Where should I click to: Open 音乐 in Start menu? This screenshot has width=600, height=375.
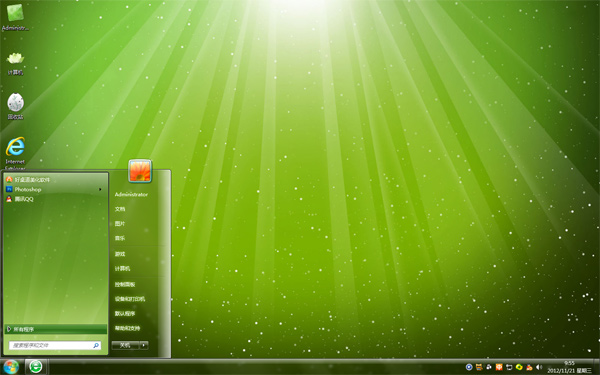tap(120, 238)
